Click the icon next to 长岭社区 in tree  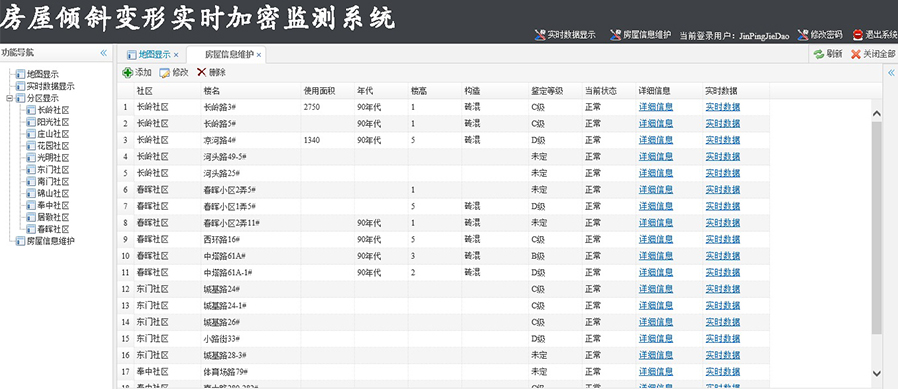tap(31, 110)
